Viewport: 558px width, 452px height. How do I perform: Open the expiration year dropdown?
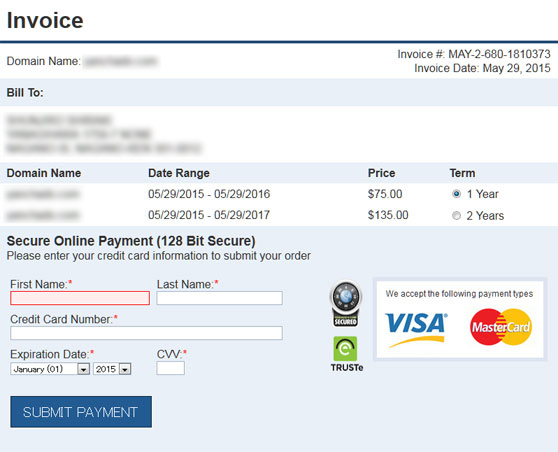[112, 369]
